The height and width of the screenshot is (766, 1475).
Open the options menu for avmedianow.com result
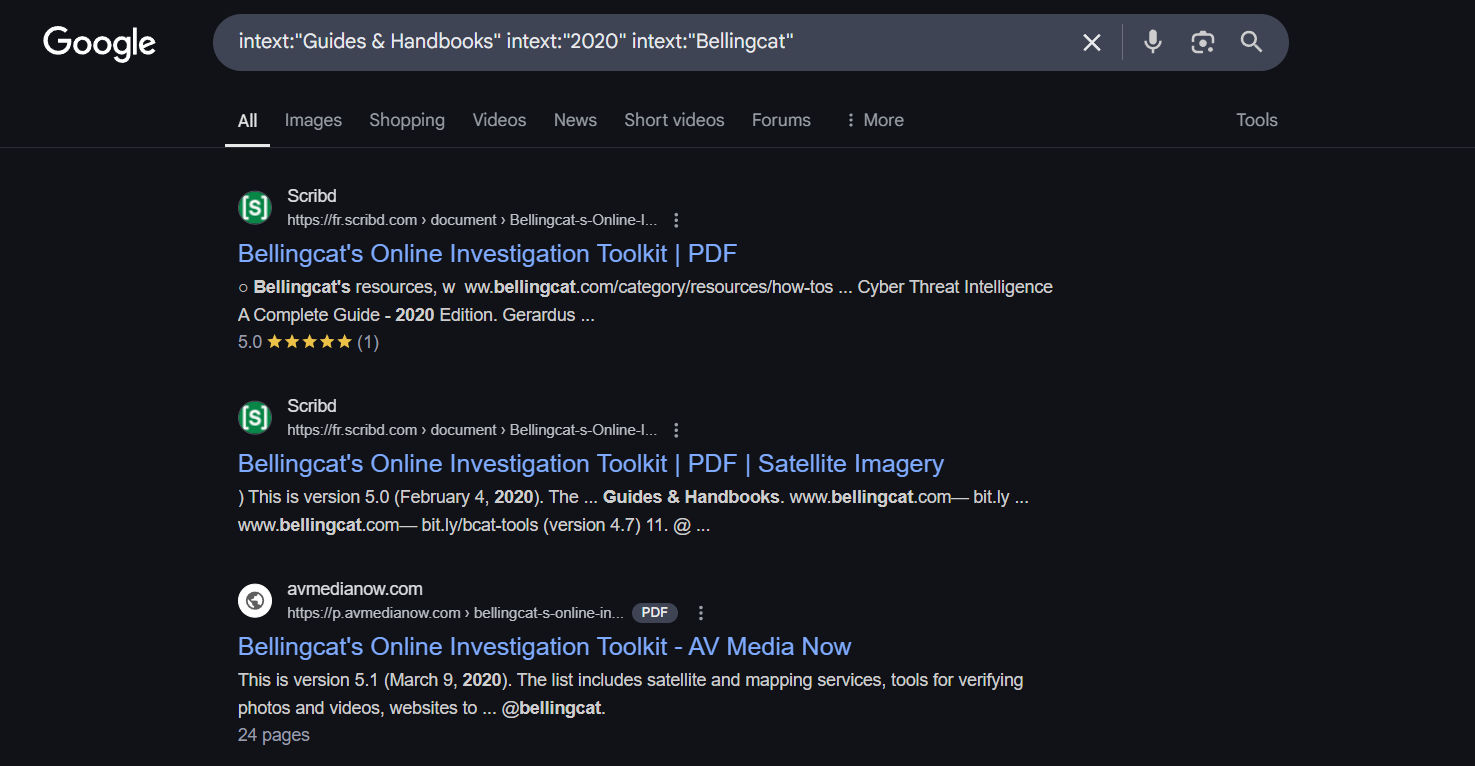pyautogui.click(x=701, y=613)
